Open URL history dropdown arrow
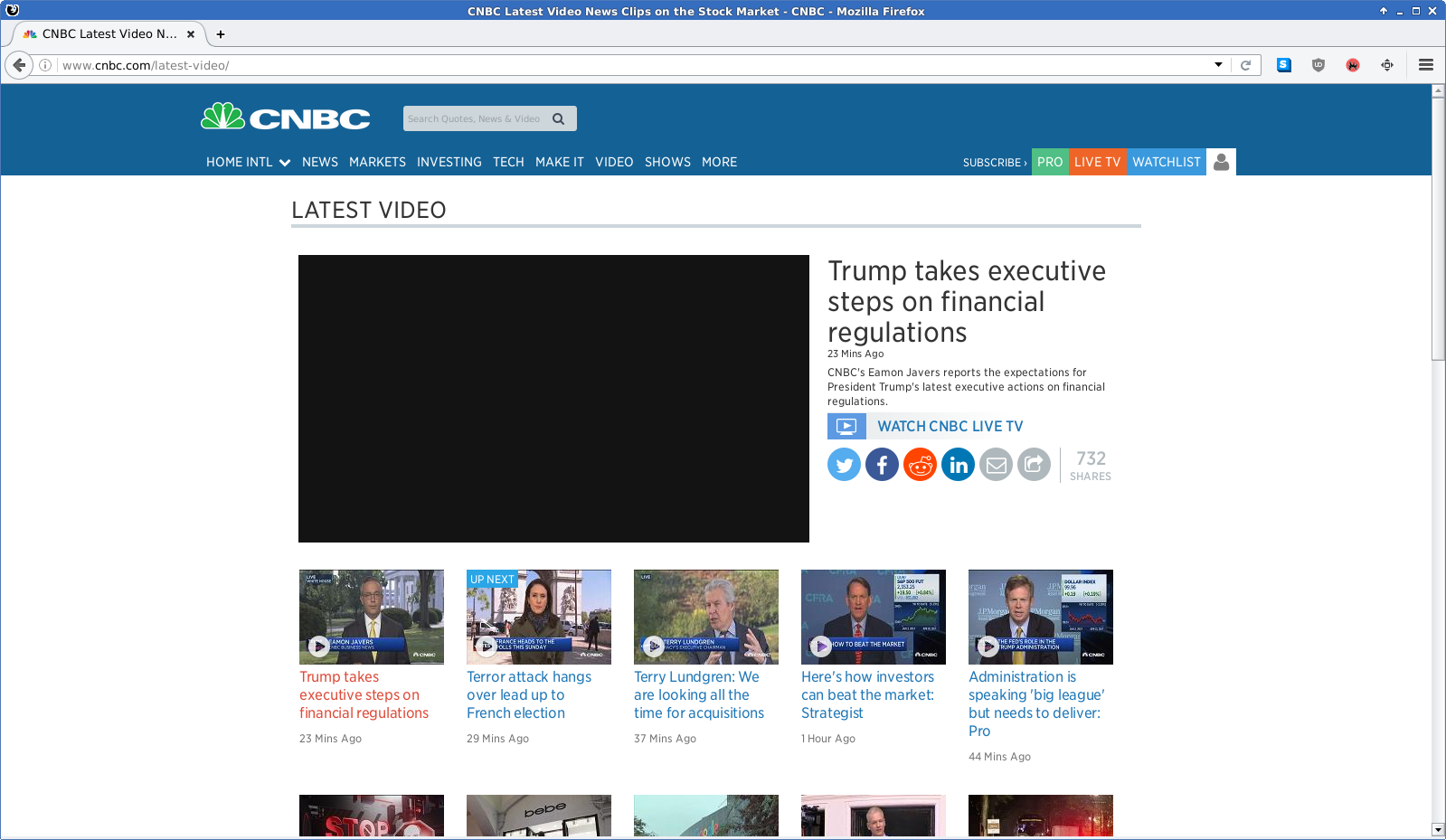 1218,65
